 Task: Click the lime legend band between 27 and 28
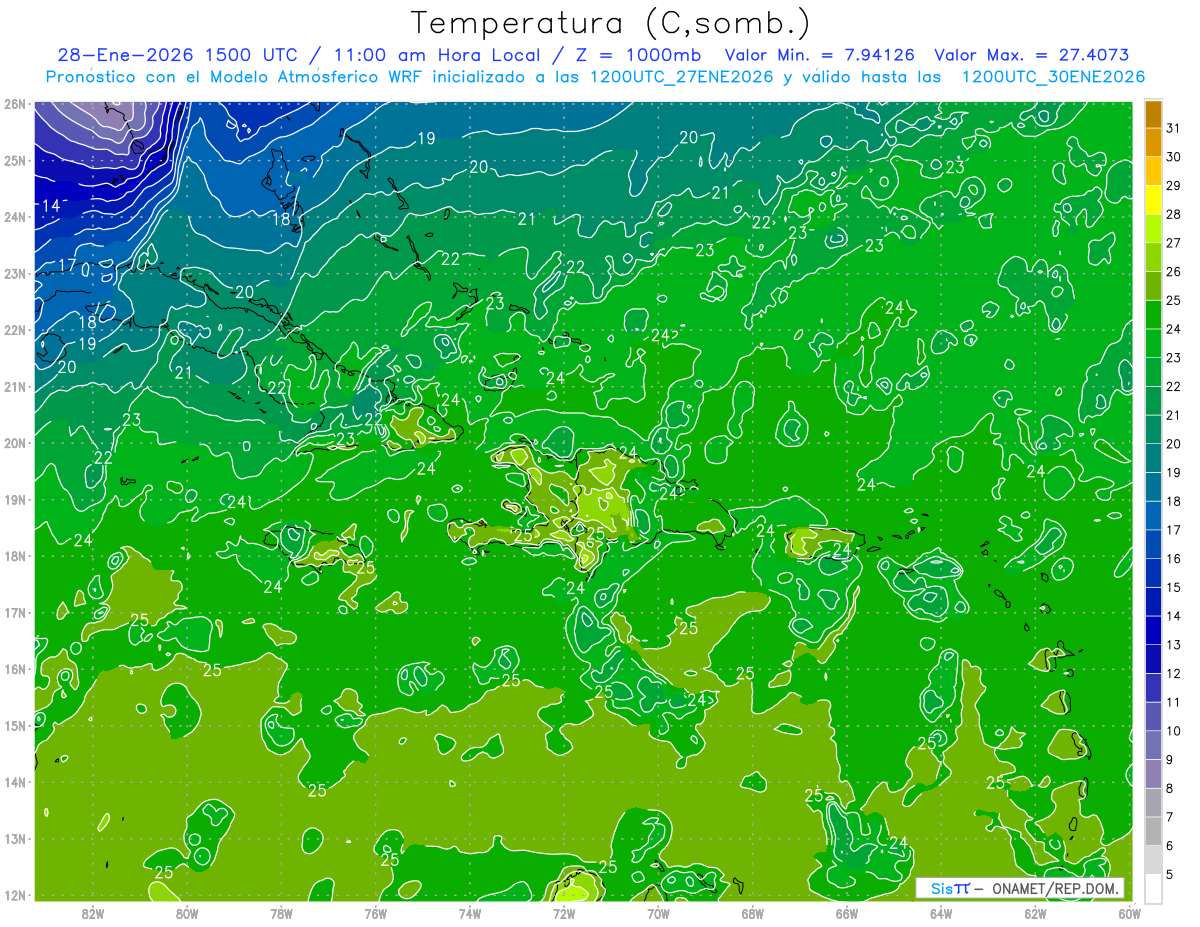tap(1153, 229)
